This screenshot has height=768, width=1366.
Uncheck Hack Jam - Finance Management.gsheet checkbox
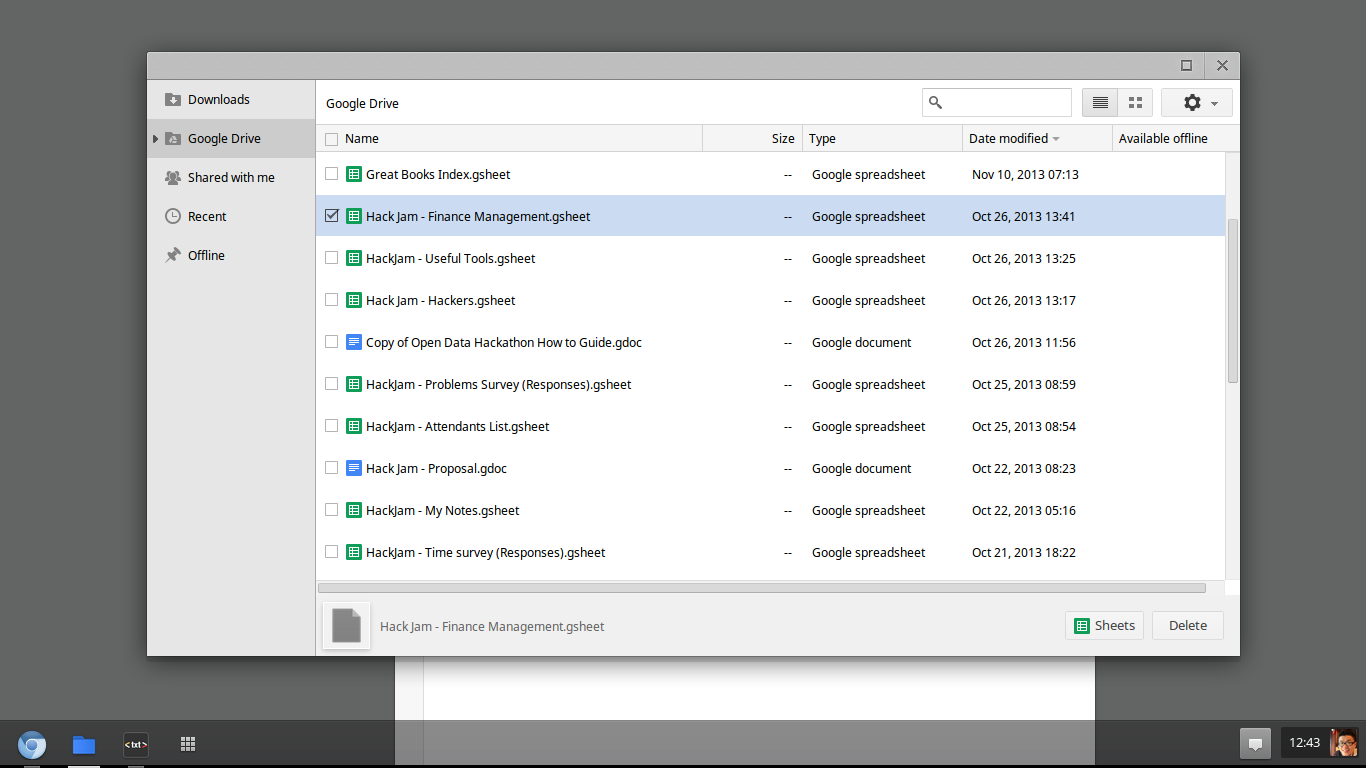[x=331, y=216]
